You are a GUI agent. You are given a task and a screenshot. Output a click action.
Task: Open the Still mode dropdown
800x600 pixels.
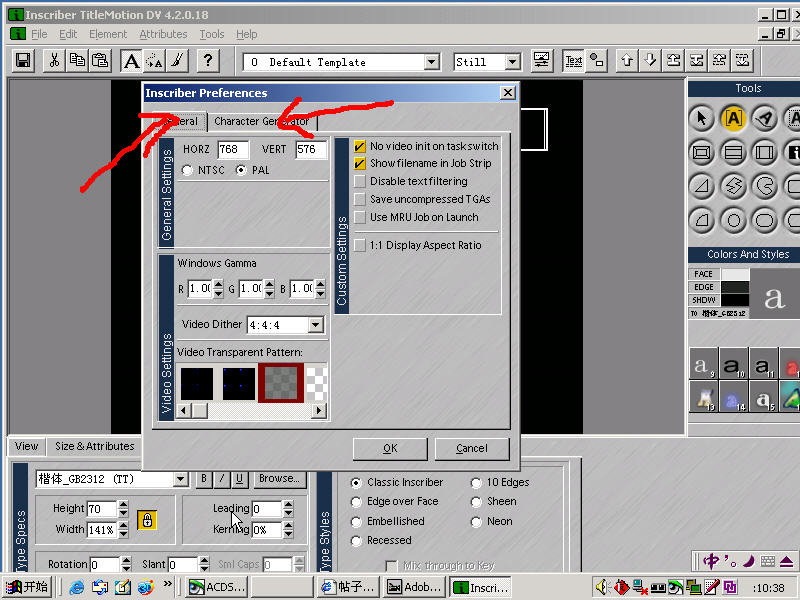coord(512,62)
